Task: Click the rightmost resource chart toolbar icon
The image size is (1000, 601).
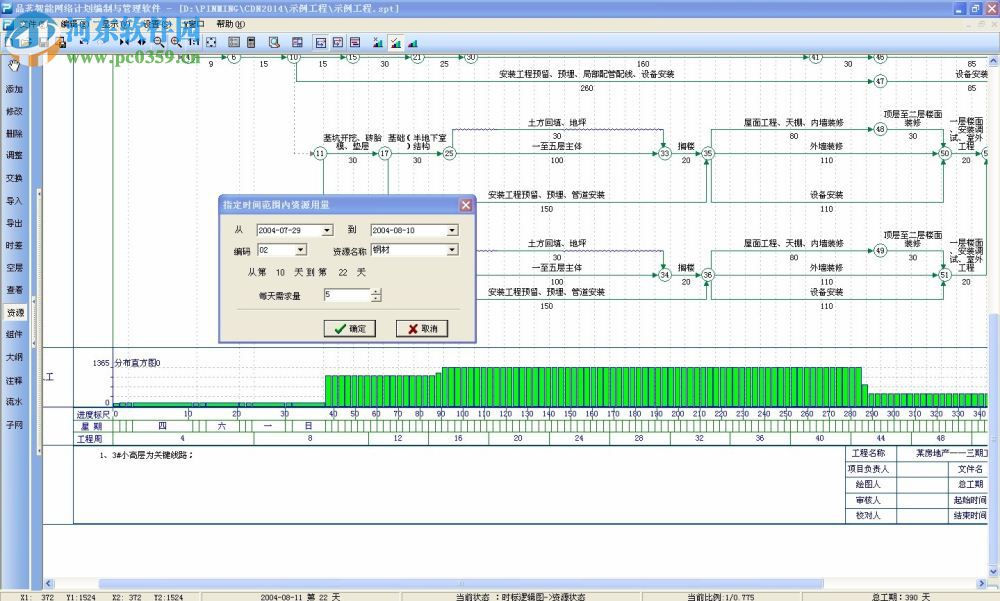Action: coord(413,43)
